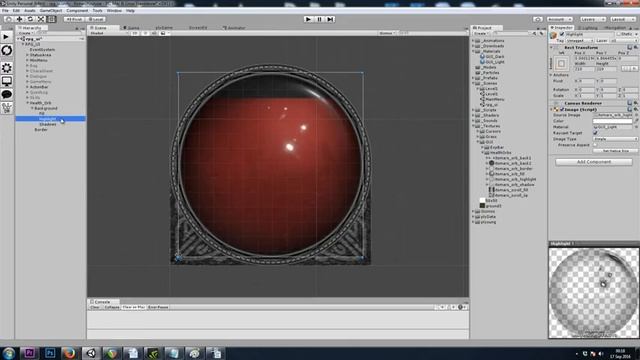The height and width of the screenshot is (360, 640).
Task: Toggle the Local handle rotation button
Action: tap(96, 19)
